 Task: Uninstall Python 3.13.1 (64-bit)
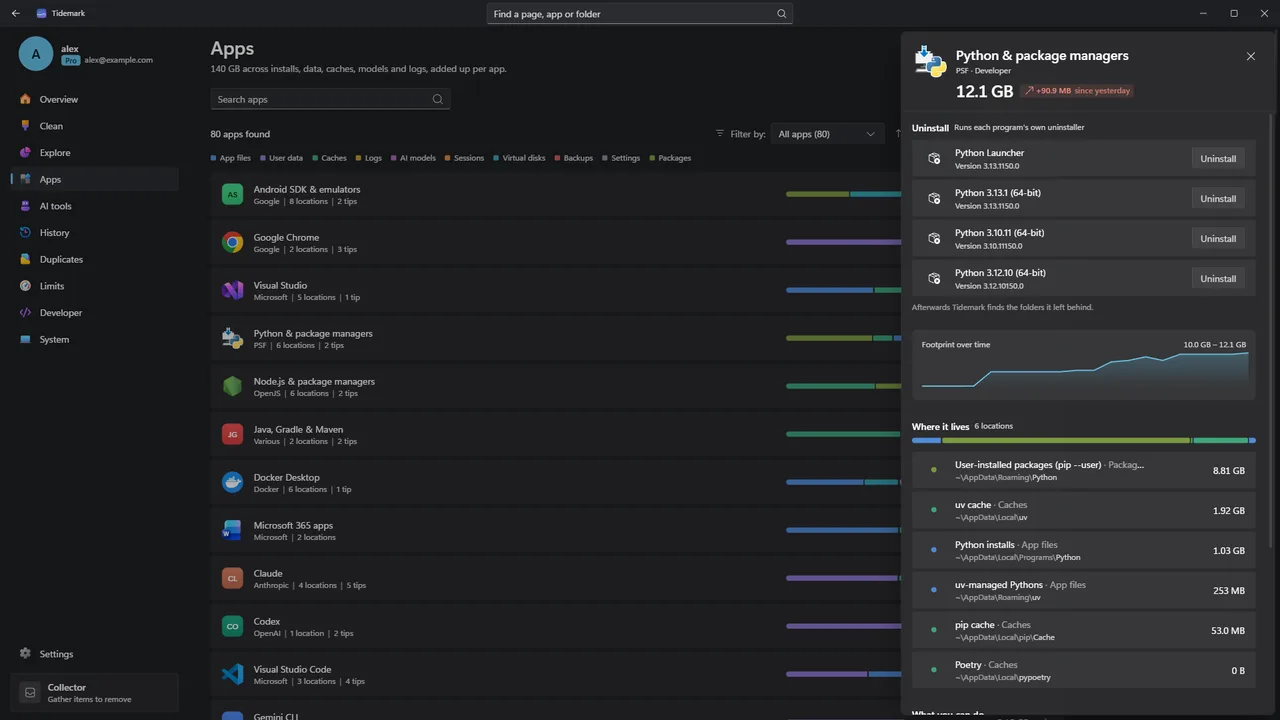(1218, 199)
